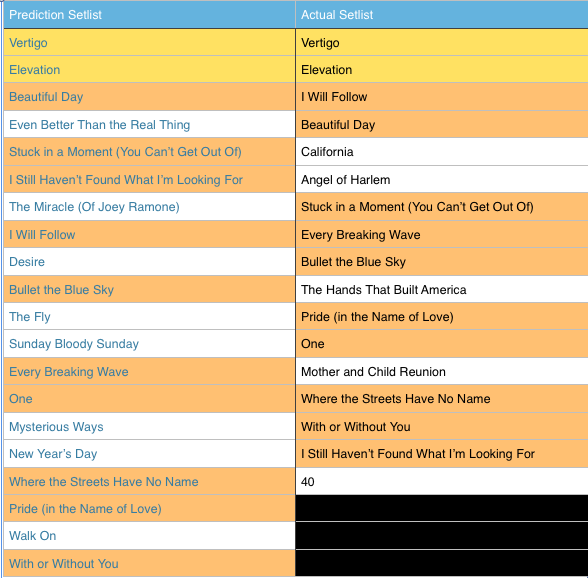Viewport: 588px width, 578px height.
Task: Select the 'Even Better Than the Real Thing' cell
Action: (x=149, y=125)
